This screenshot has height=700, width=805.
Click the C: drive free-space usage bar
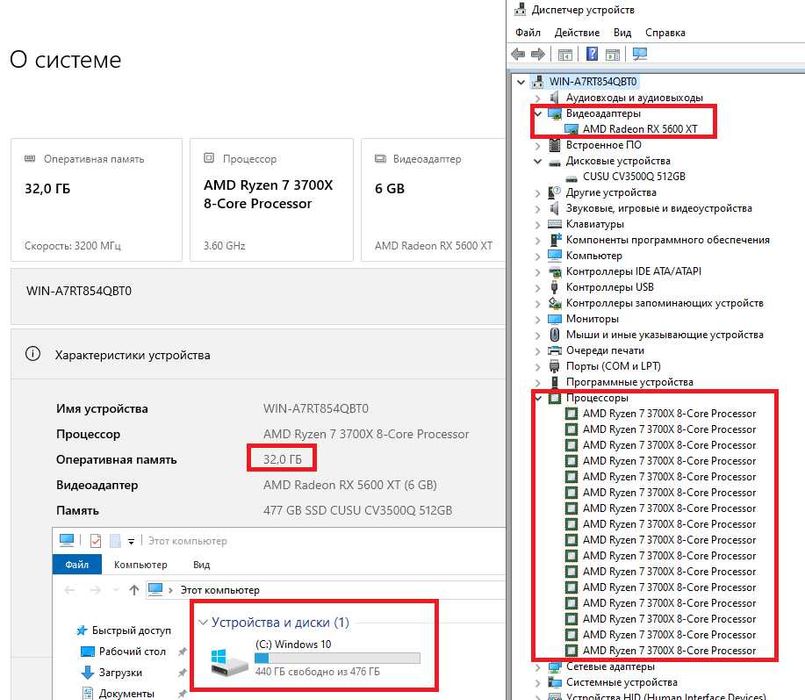pyautogui.click(x=337, y=658)
